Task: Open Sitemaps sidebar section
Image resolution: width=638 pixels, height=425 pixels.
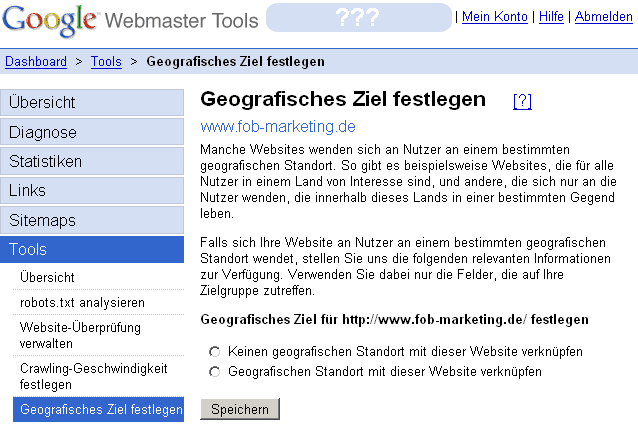Action: point(92,220)
